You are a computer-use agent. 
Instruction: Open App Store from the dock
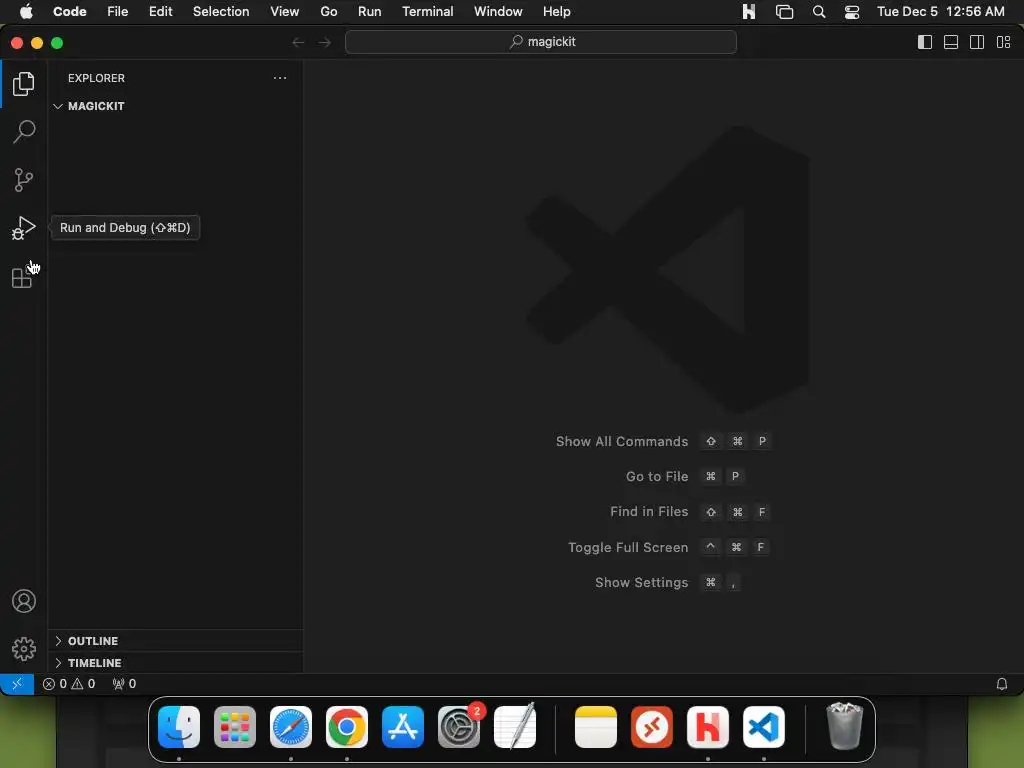(403, 727)
